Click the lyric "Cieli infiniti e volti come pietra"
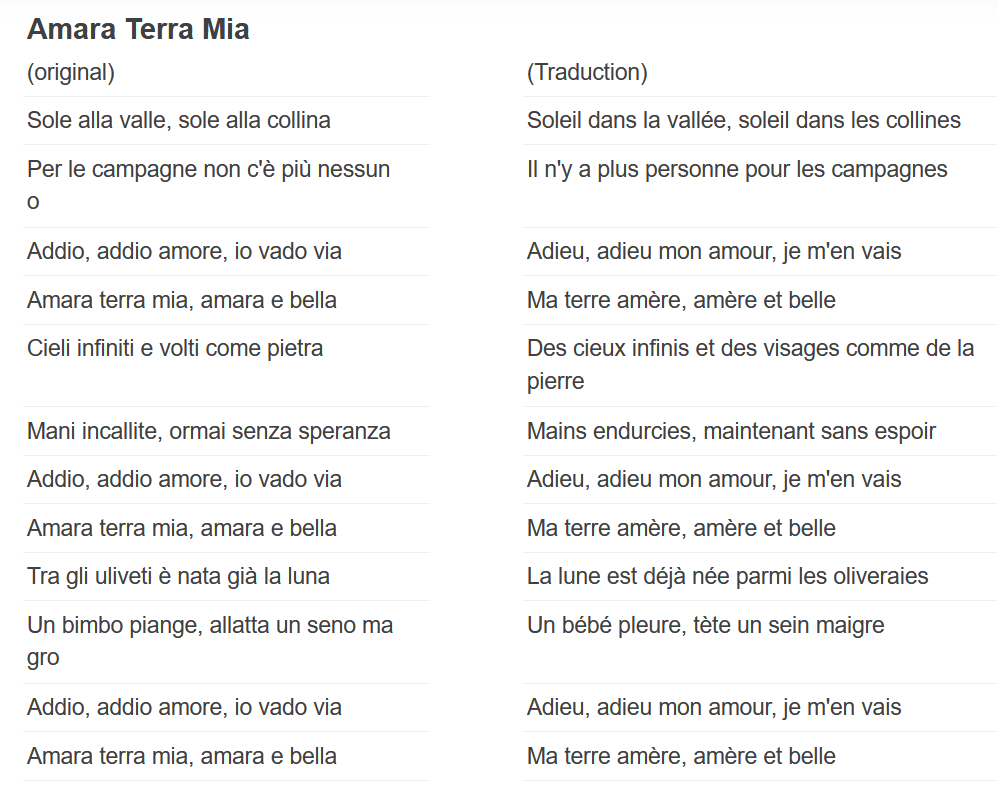Screen dimensions: 997x791 (x=175, y=349)
